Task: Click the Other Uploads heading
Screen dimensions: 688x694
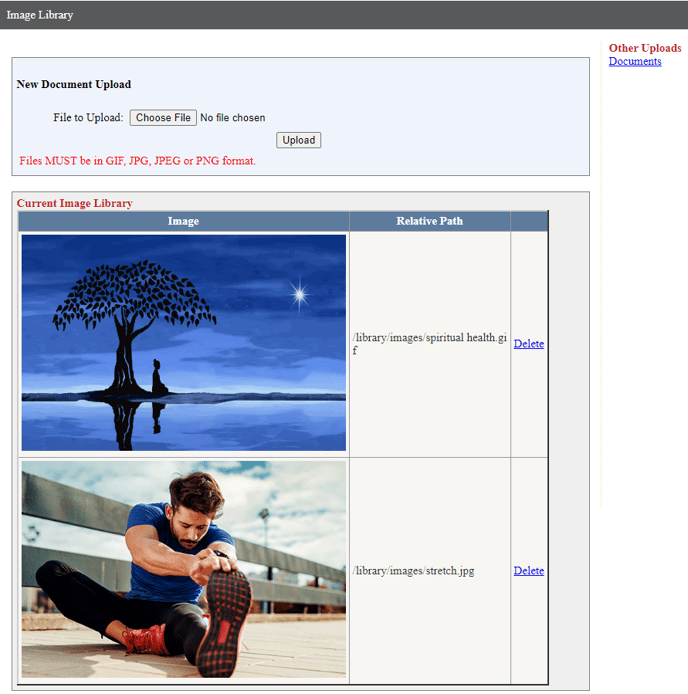Action: pos(645,48)
